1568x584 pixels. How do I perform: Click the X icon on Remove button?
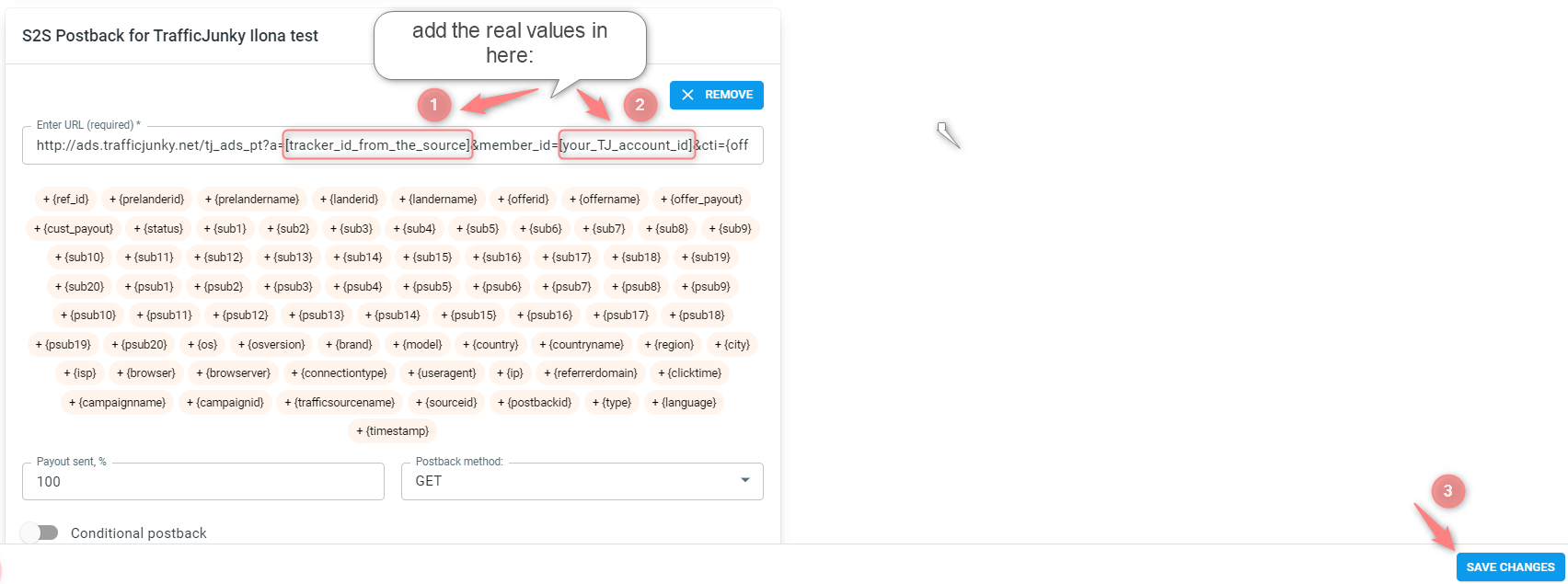tap(687, 95)
